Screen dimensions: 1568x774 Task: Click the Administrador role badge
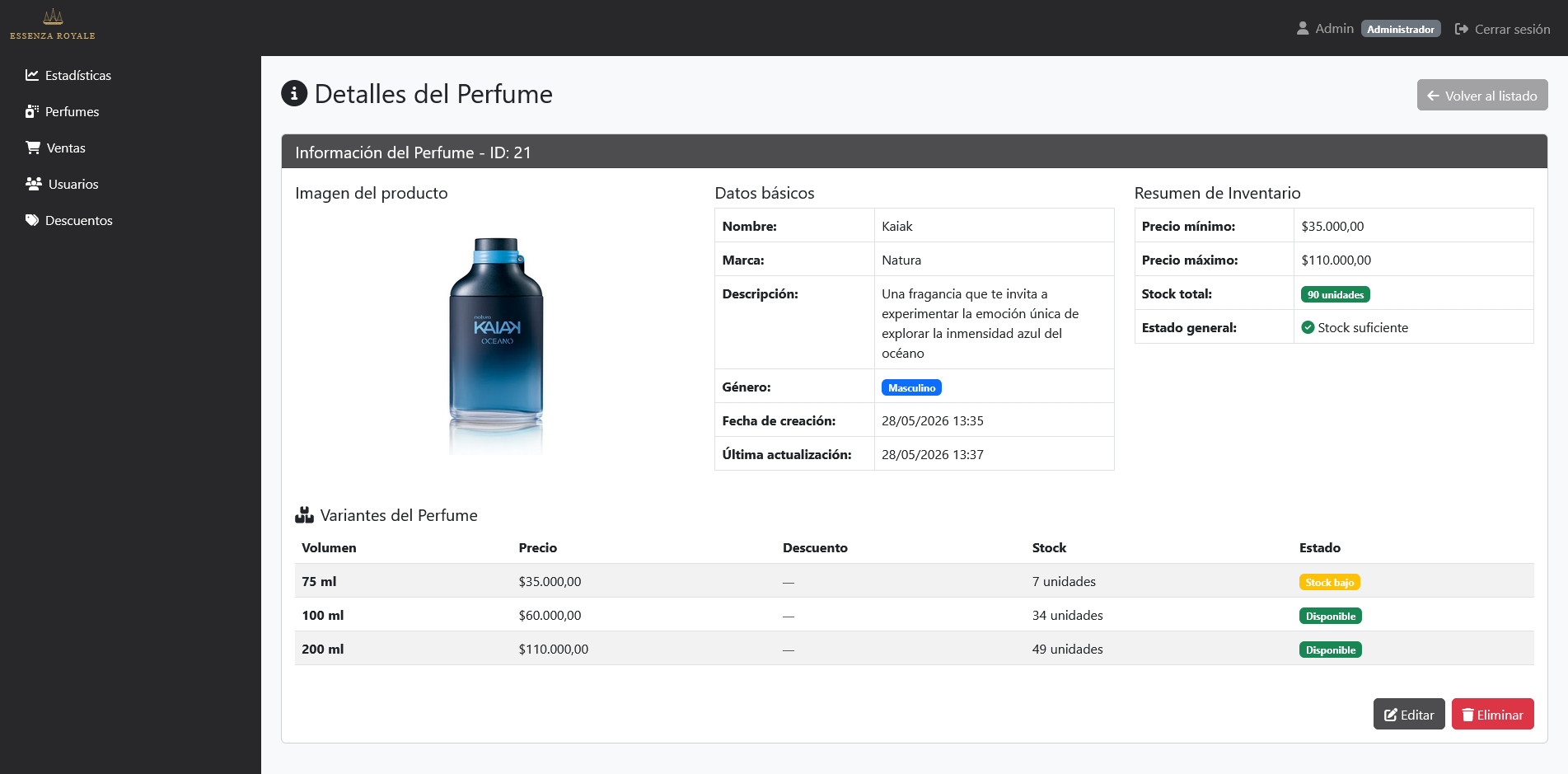(x=1401, y=29)
